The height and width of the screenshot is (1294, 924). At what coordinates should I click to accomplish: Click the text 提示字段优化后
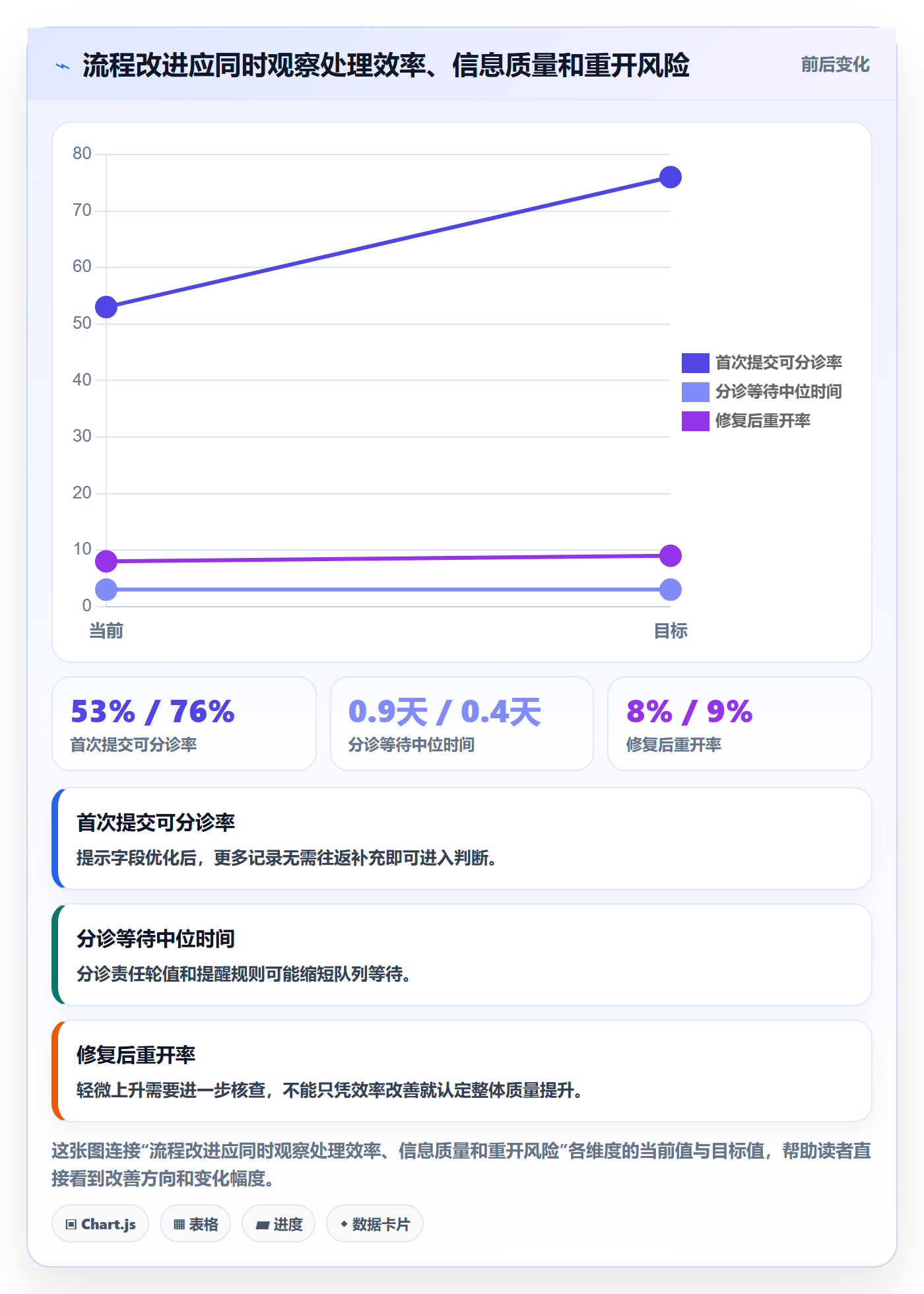tap(137, 858)
